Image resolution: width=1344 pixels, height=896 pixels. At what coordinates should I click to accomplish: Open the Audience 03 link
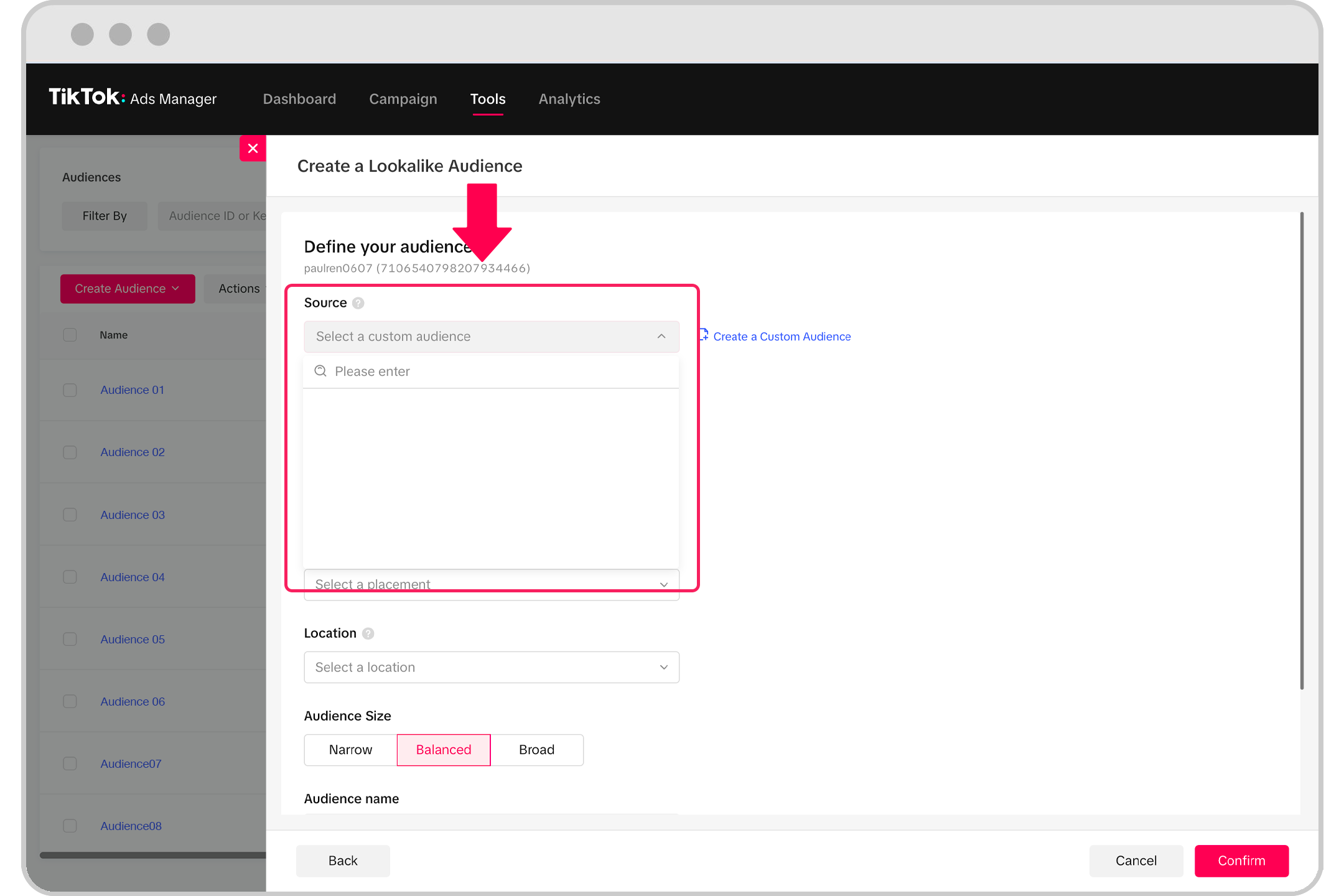[x=132, y=515]
